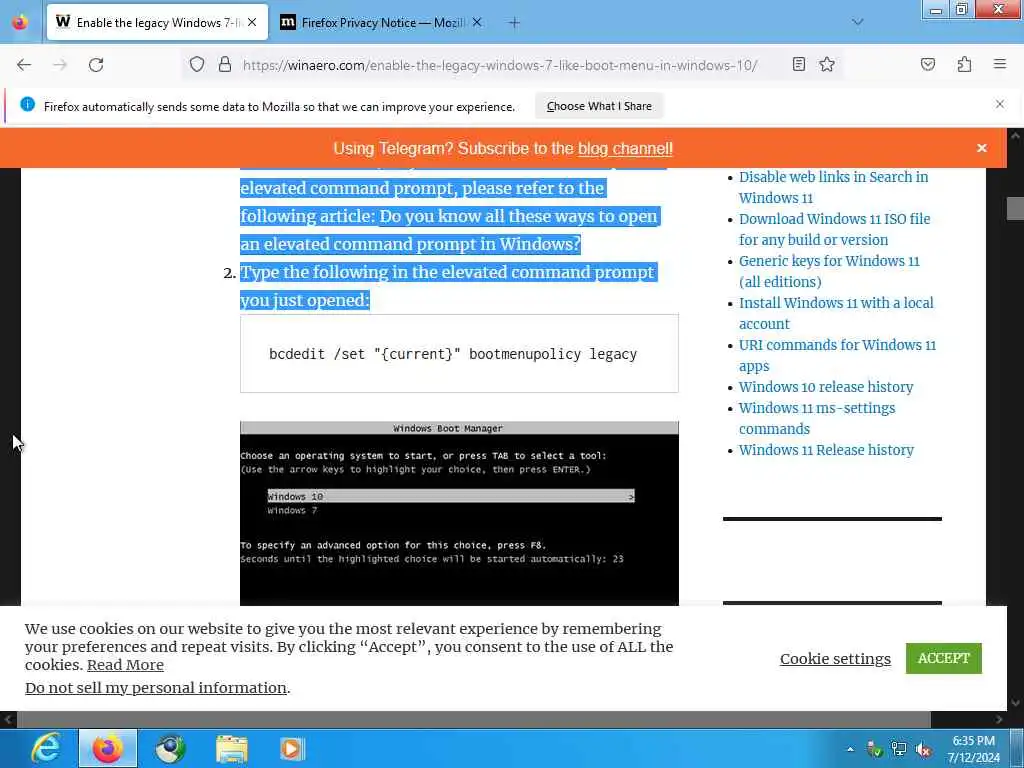Click the horizontal scrollbar left arrow
1024x768 pixels.
coord(8,720)
